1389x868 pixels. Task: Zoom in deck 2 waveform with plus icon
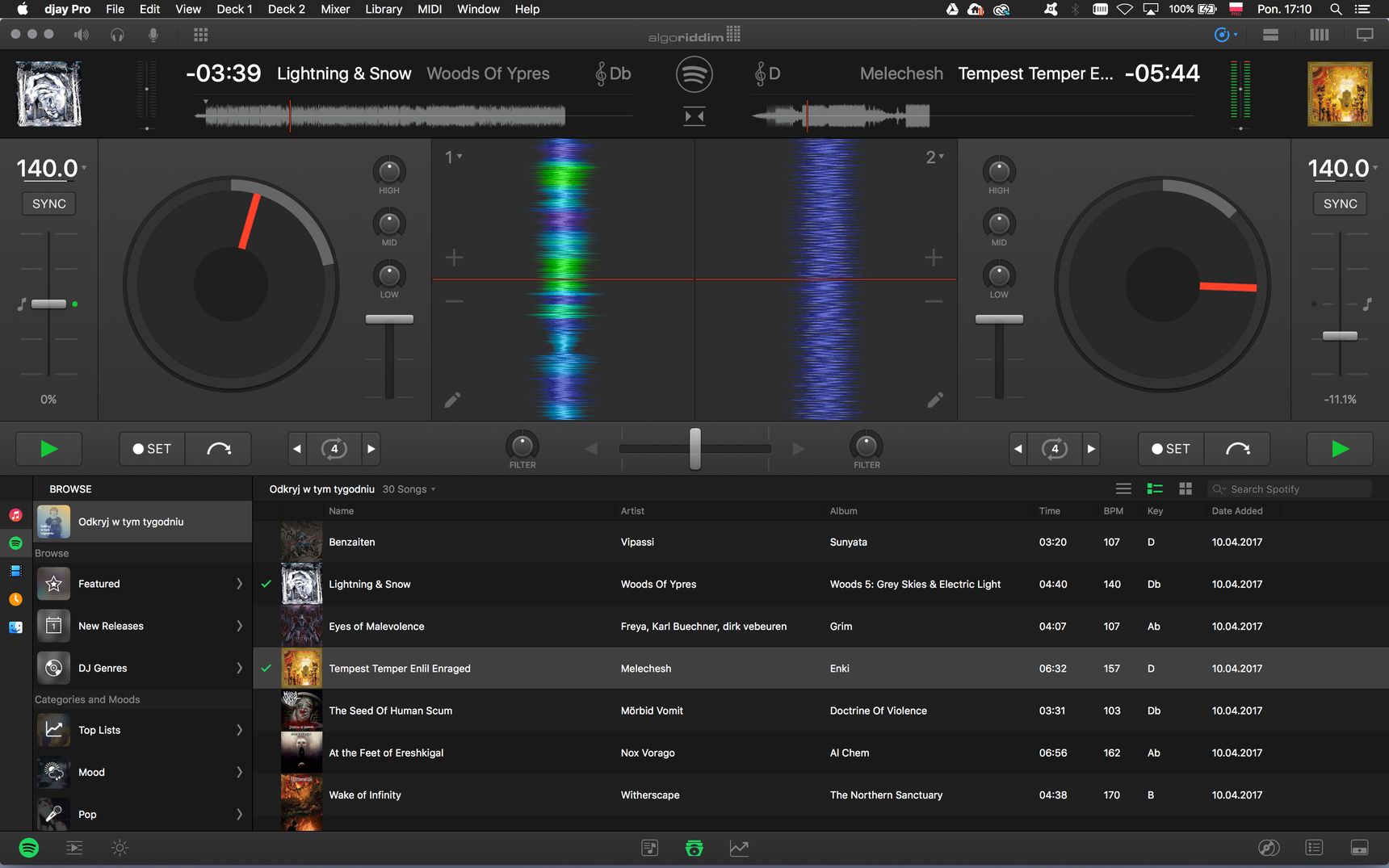(934, 258)
